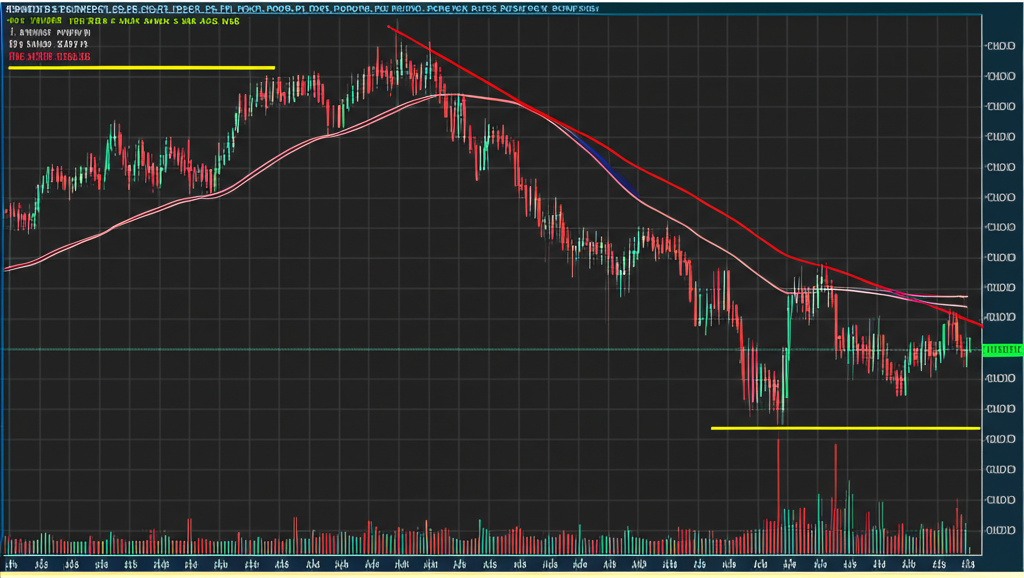Click the green current price tag on the right axis
1024x578 pixels.
[x=1002, y=349]
